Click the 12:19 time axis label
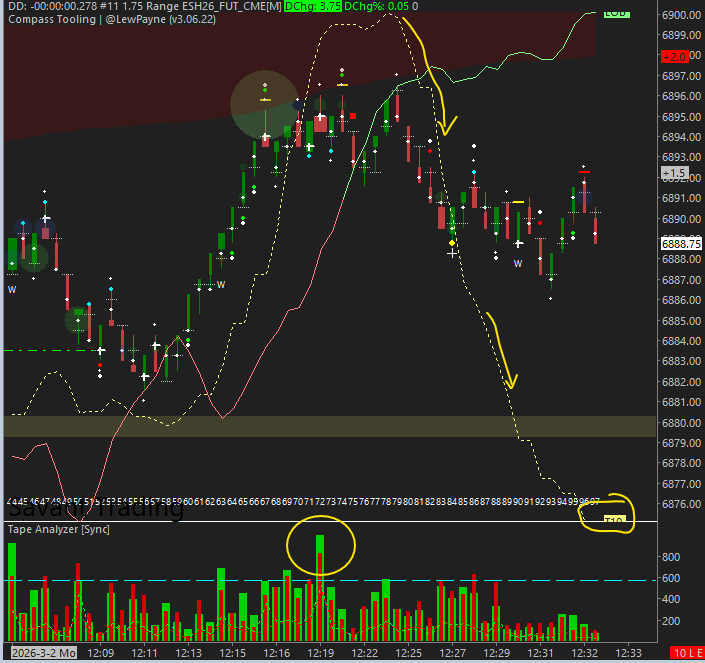This screenshot has width=705, height=663. click(x=321, y=653)
